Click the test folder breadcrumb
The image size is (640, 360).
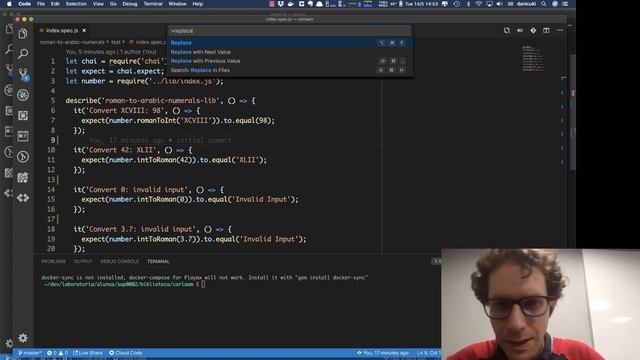tap(116, 42)
